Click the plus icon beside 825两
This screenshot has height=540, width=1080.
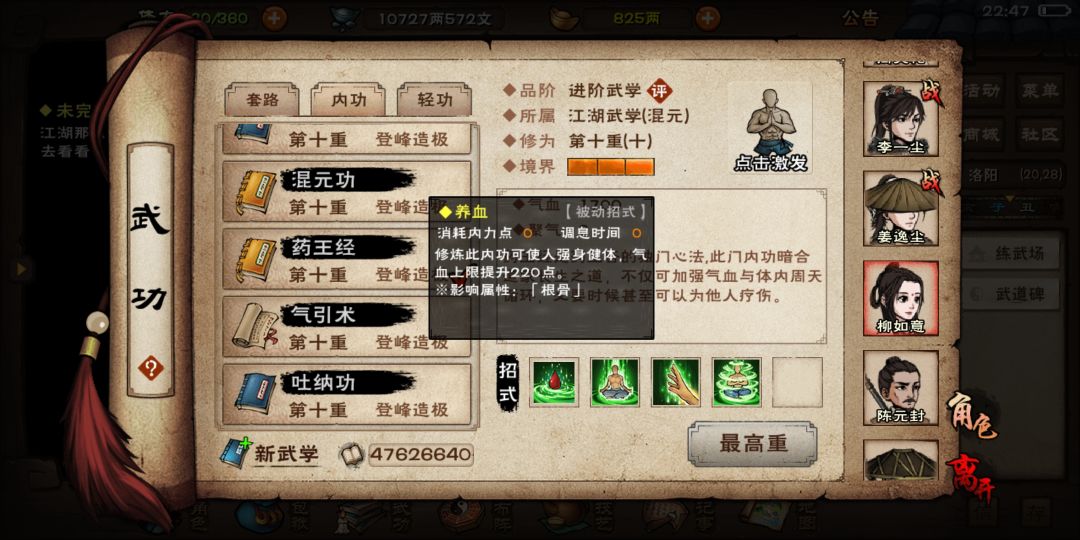(707, 18)
